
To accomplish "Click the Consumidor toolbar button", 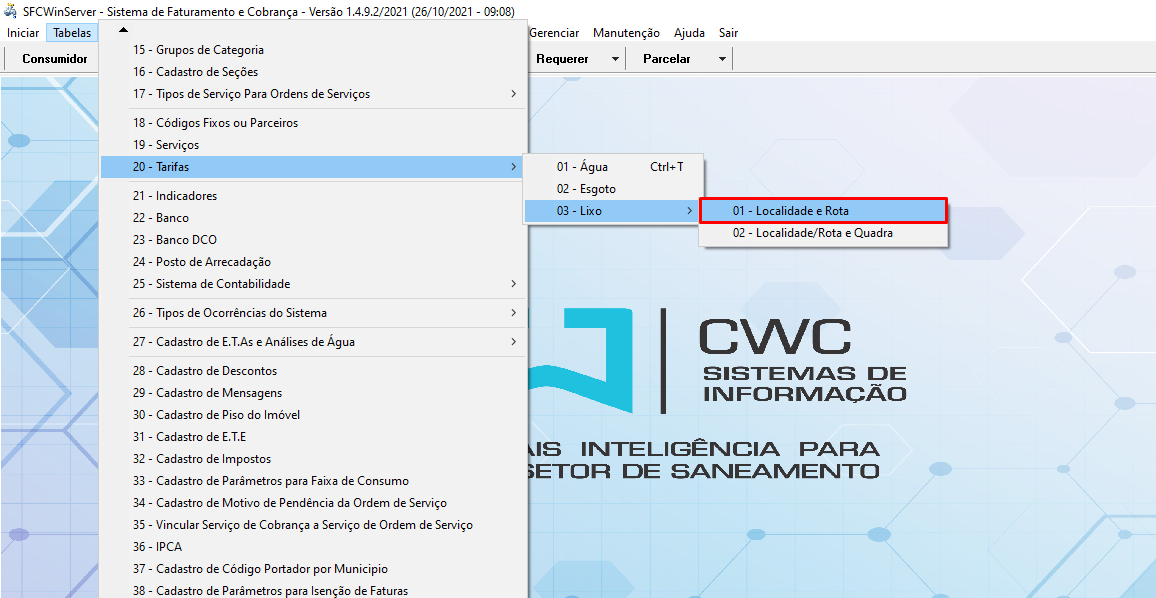I will (x=55, y=59).
